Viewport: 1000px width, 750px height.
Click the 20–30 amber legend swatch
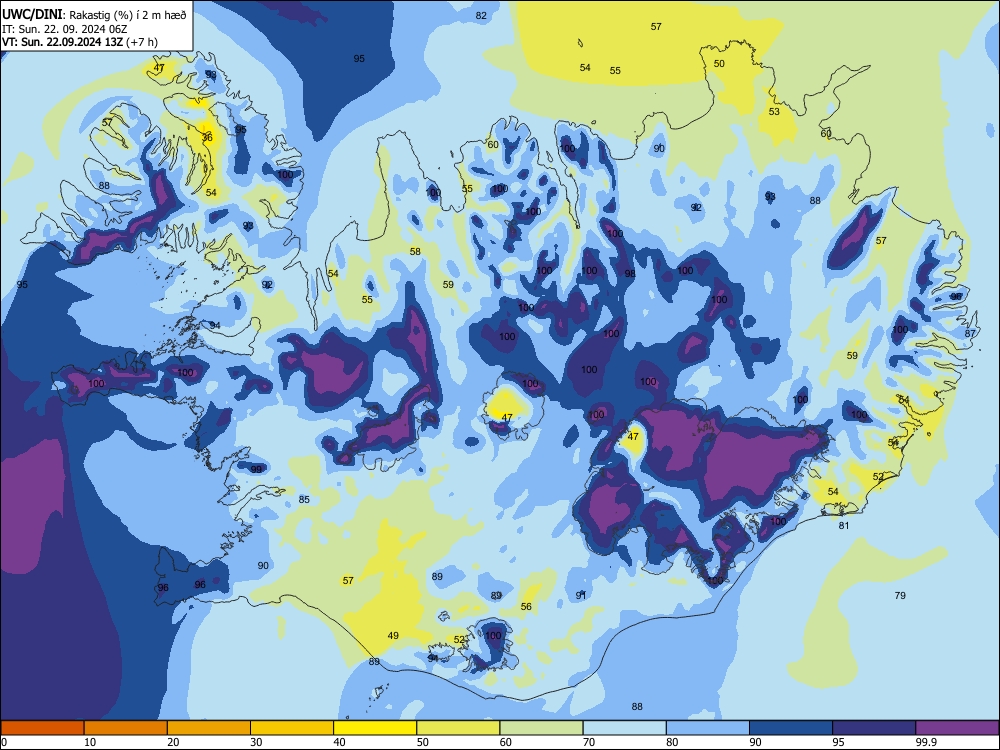(209, 728)
